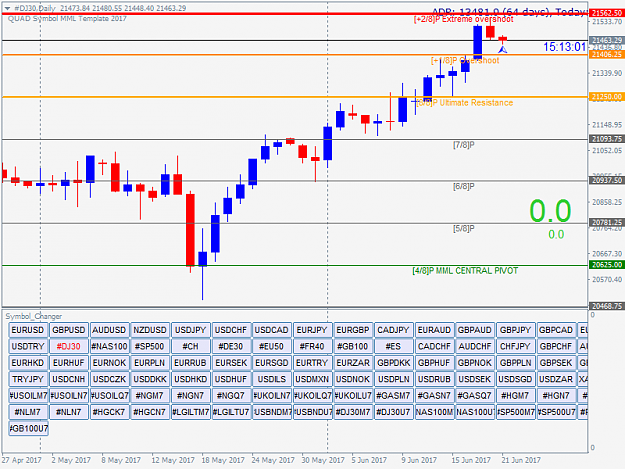Open the chart dropdown triangle beside #DJ30,Daily
The height and width of the screenshot is (469, 625).
(x=7, y=8)
